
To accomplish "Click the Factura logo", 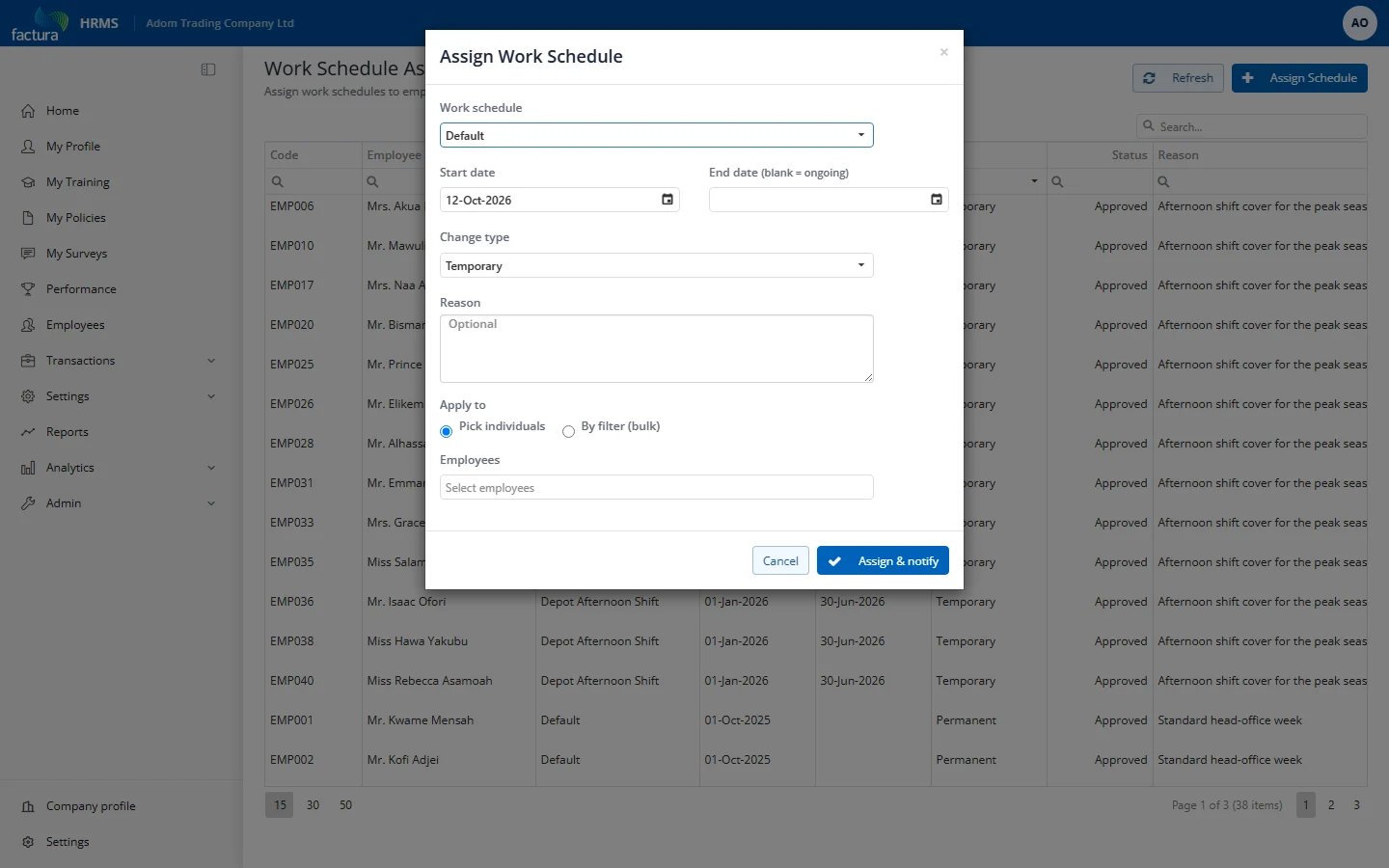I will pyautogui.click(x=40, y=23).
